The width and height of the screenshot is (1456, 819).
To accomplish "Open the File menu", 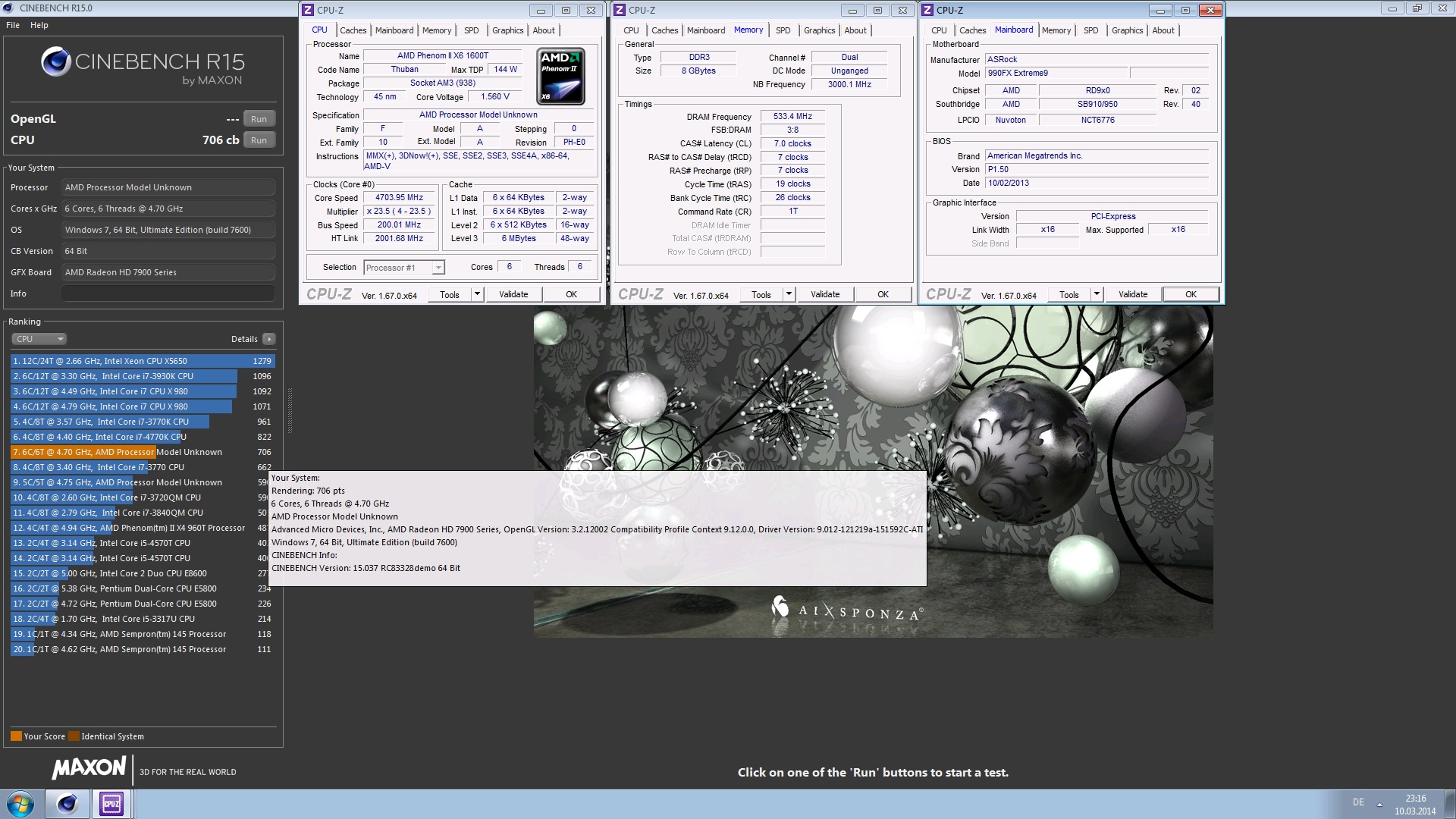I will [x=13, y=25].
